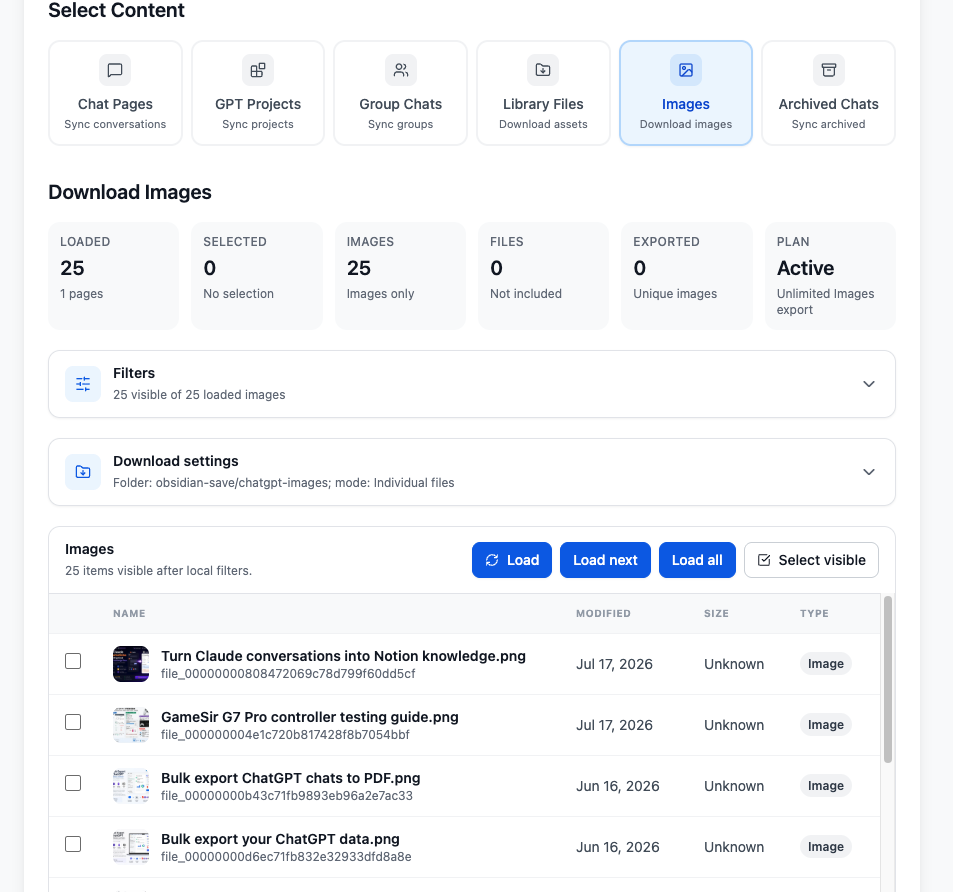This screenshot has width=953, height=892.
Task: Open thumbnail of Bulk export your ChatGPT data
Action: click(x=131, y=847)
